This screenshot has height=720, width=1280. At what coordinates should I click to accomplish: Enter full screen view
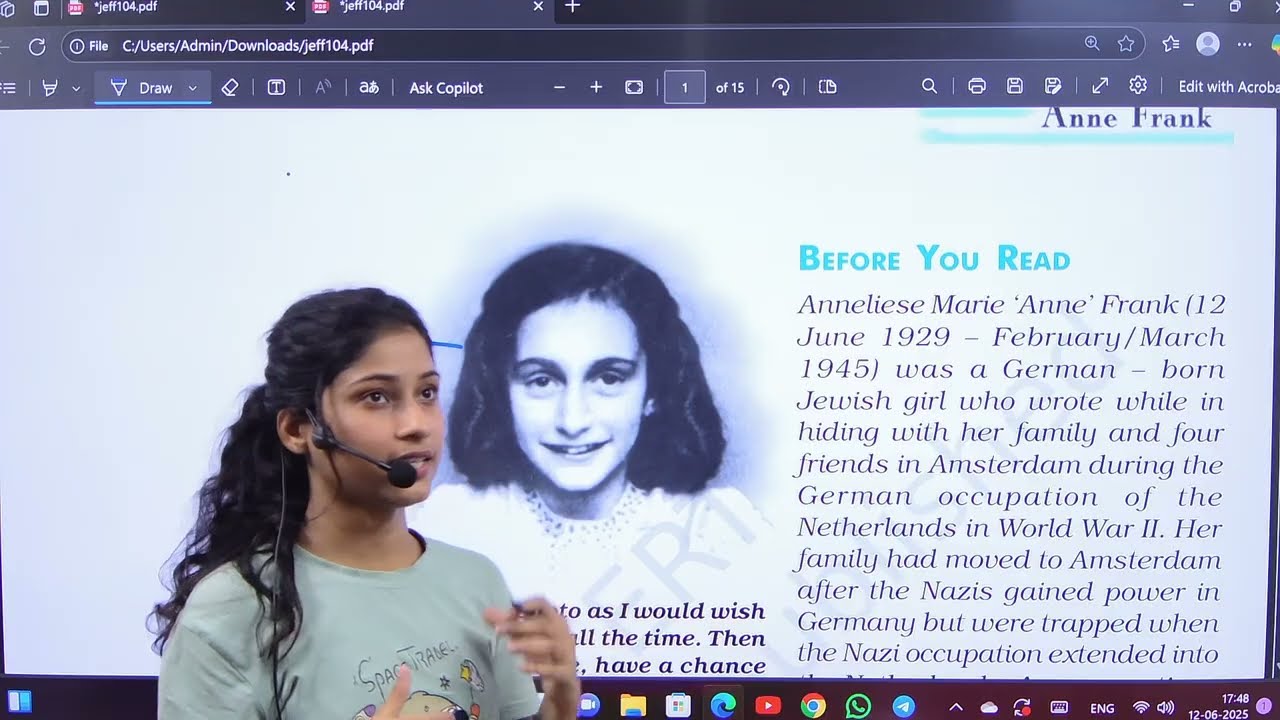1100,86
